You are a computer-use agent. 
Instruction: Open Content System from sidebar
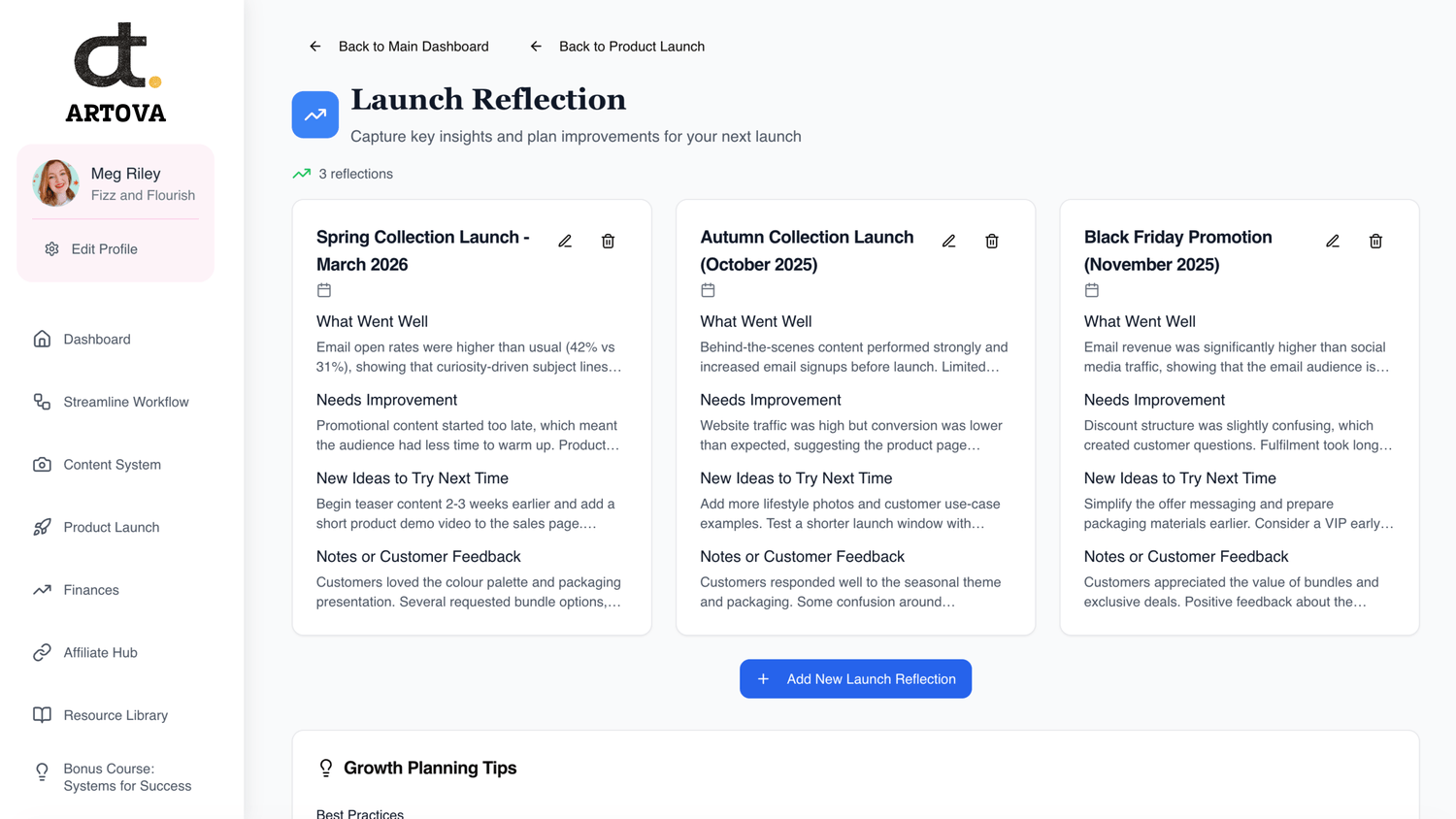point(112,465)
